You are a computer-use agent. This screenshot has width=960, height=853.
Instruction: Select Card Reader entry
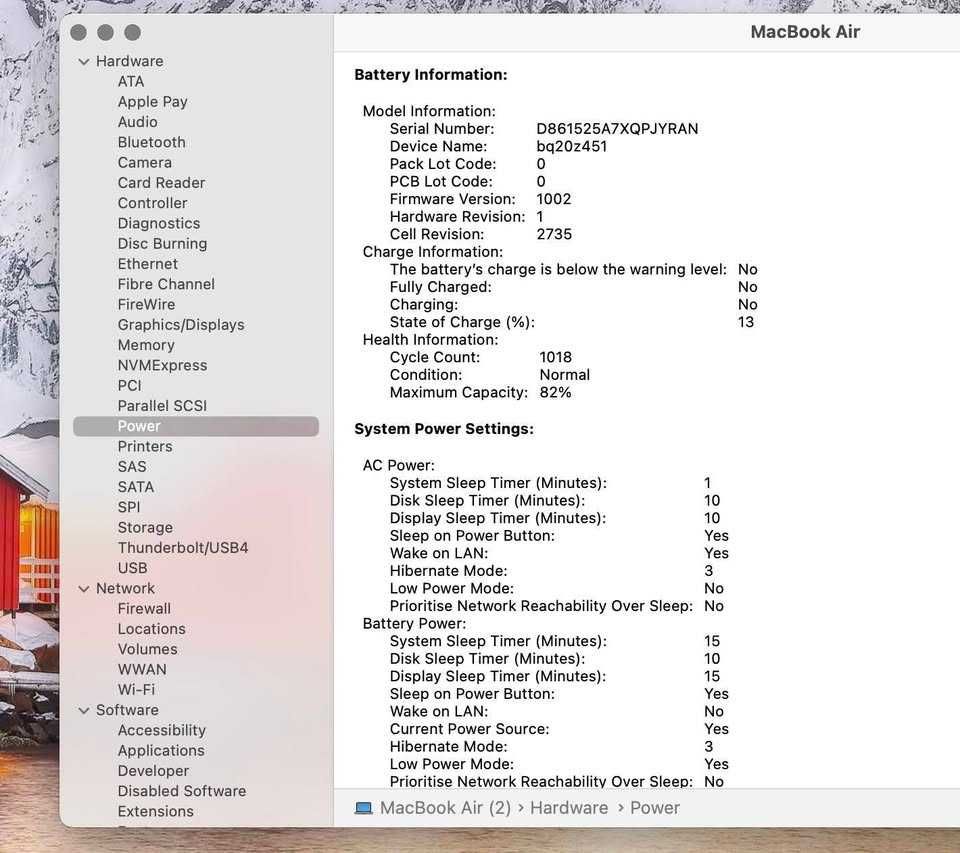pyautogui.click(x=161, y=182)
